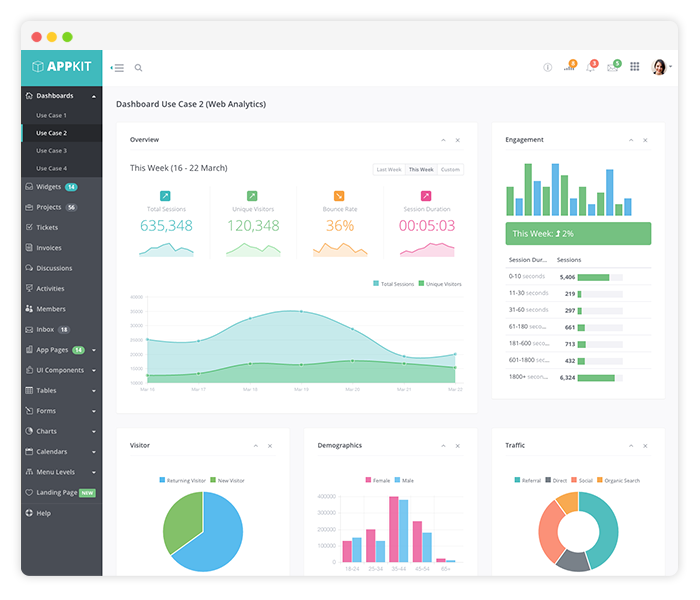This screenshot has width=700, height=600.
Task: Open the apps grid icon
Action: click(x=635, y=67)
